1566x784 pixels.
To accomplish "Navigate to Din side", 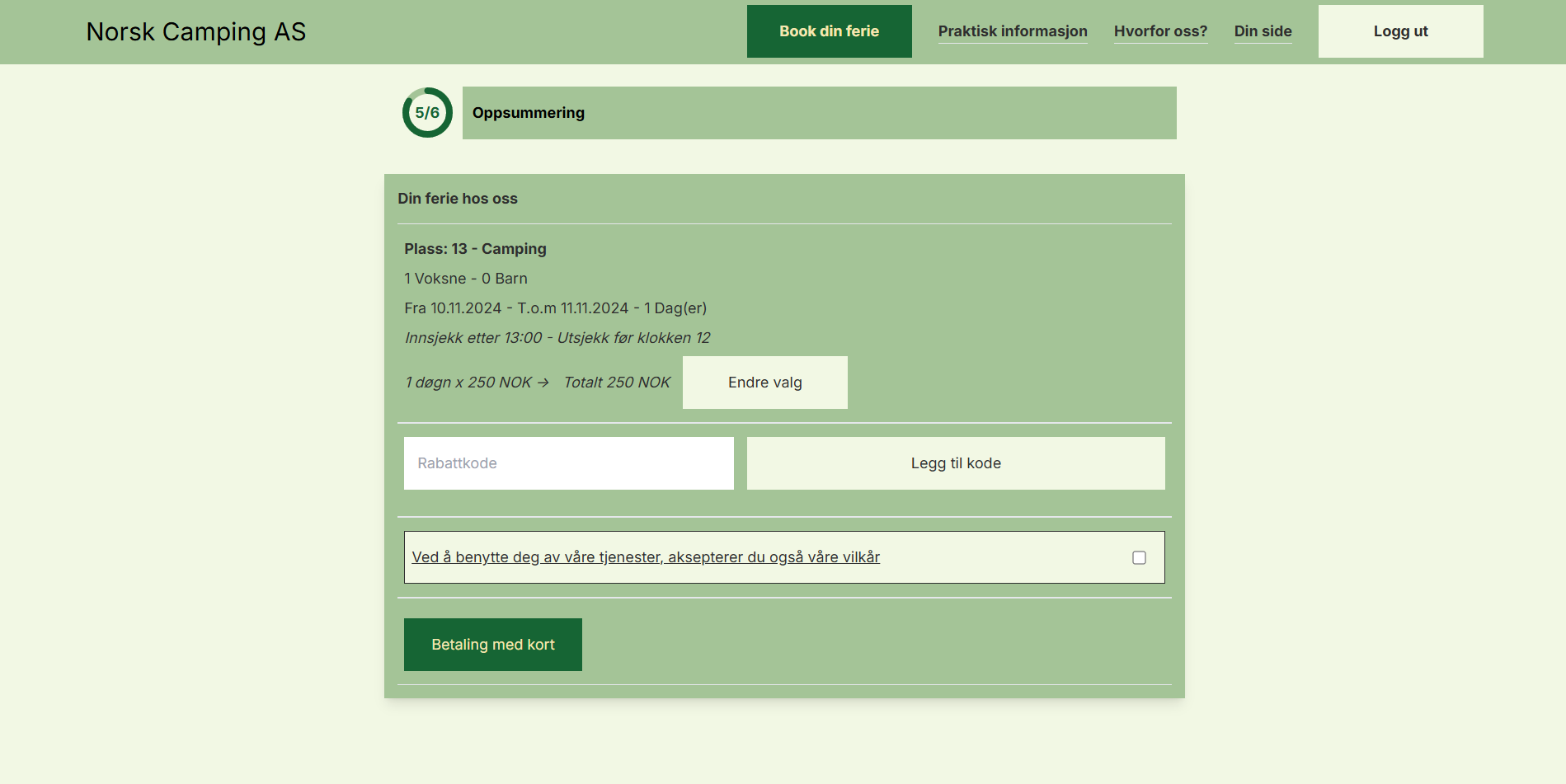I will [1263, 31].
